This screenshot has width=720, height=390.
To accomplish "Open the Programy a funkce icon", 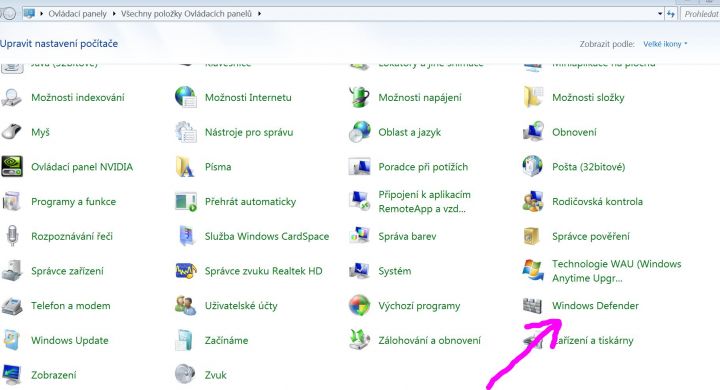I will [11, 201].
